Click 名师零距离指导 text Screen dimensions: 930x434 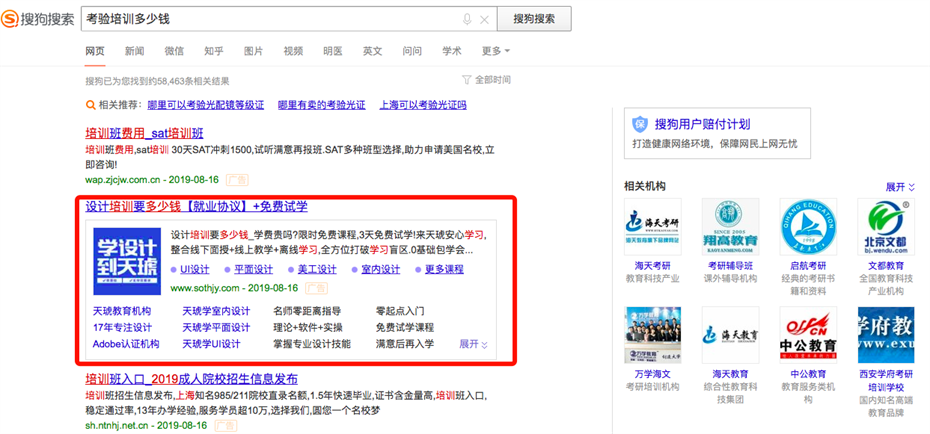pyautogui.click(x=307, y=311)
